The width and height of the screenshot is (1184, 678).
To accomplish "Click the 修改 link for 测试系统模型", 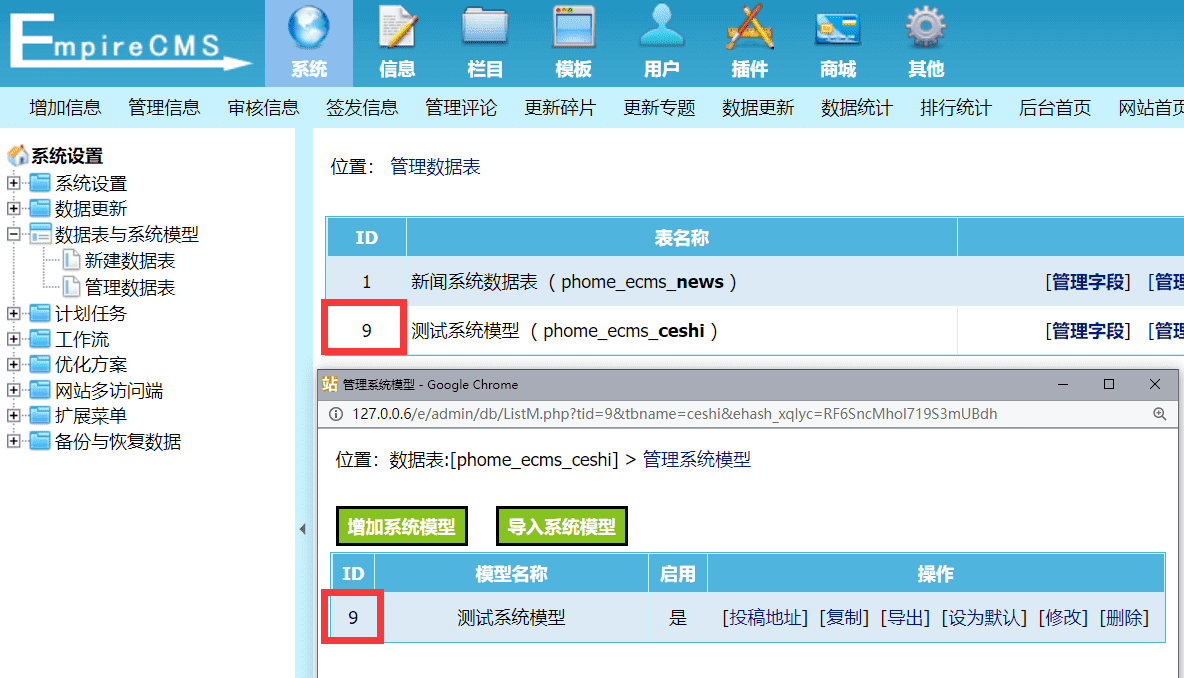I will click(1063, 618).
